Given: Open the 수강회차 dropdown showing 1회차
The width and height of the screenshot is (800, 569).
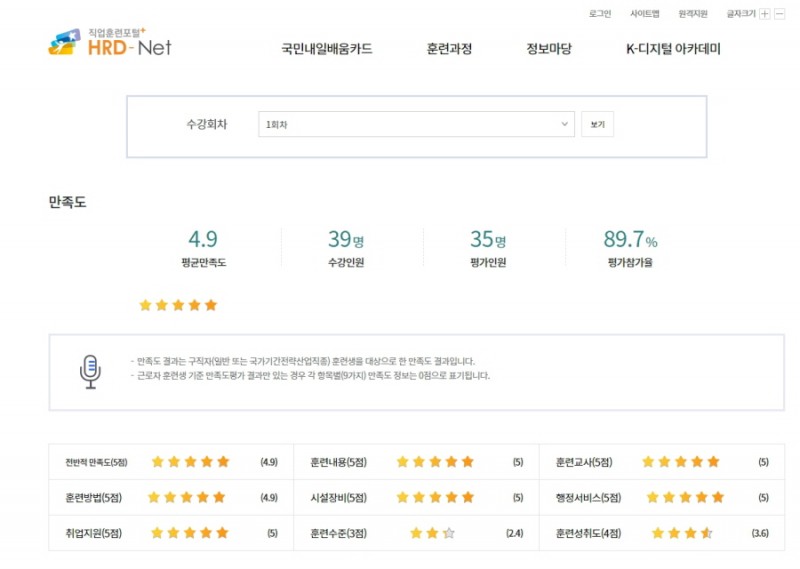Looking at the screenshot, I should tap(416, 124).
